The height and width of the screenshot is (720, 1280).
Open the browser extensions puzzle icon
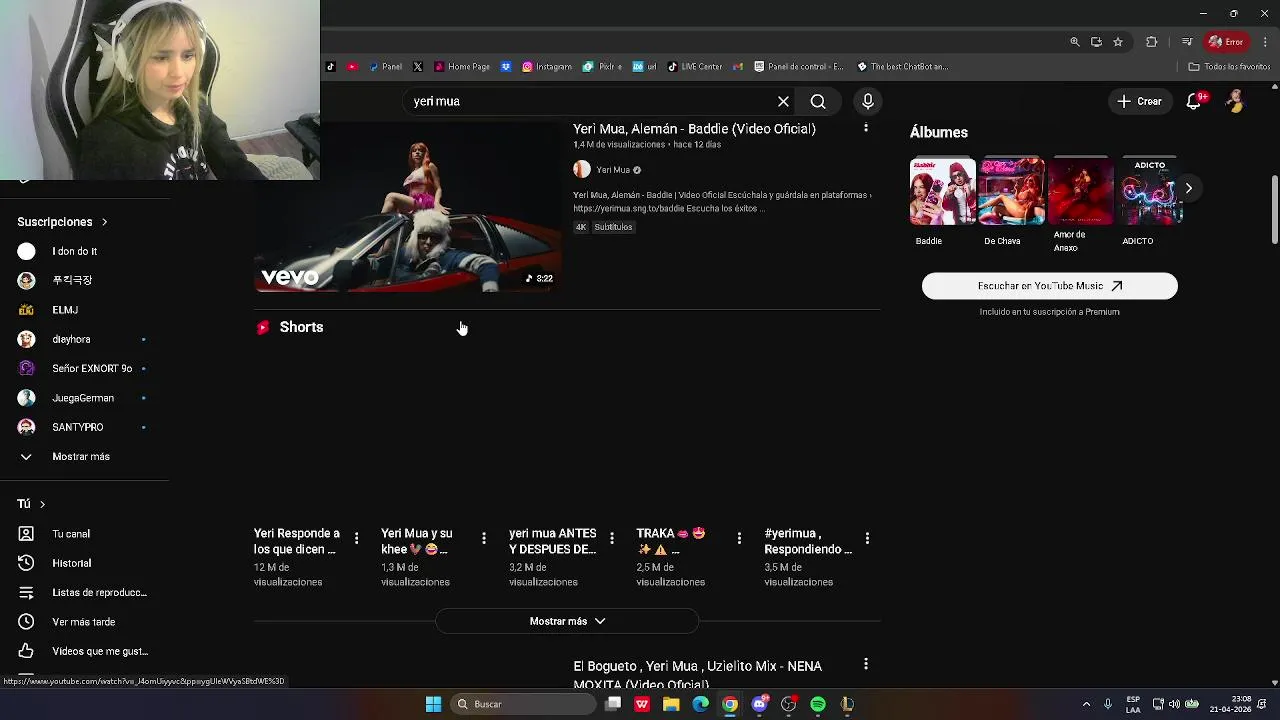tap(1151, 42)
